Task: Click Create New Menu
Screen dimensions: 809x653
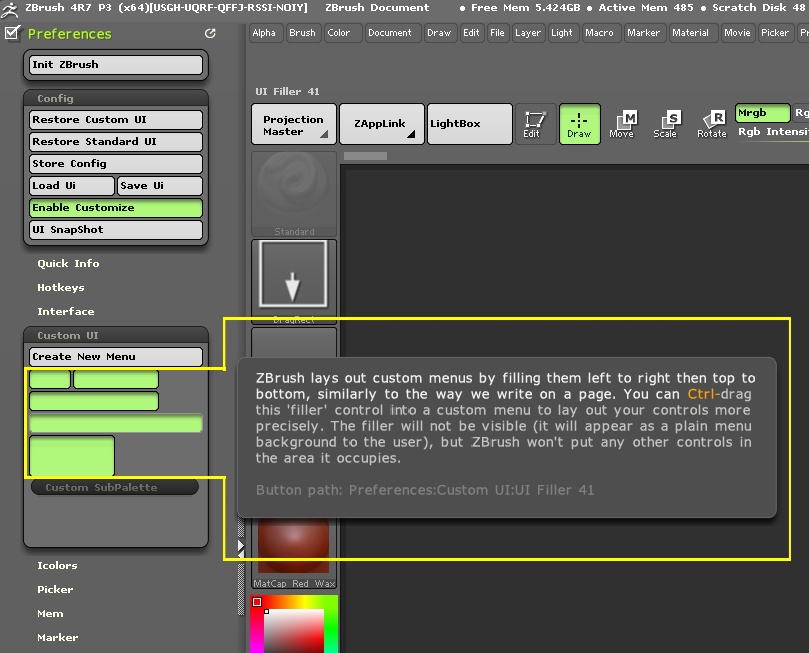Action: (116, 357)
